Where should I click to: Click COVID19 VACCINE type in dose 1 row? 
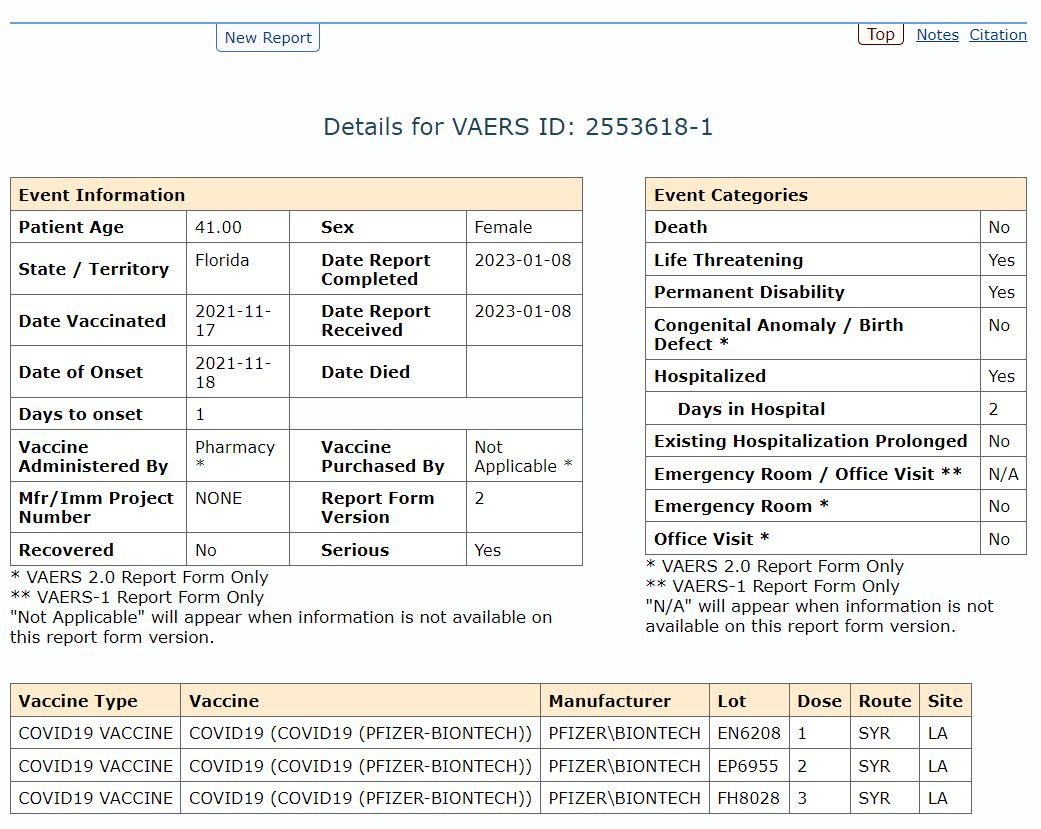(96, 733)
